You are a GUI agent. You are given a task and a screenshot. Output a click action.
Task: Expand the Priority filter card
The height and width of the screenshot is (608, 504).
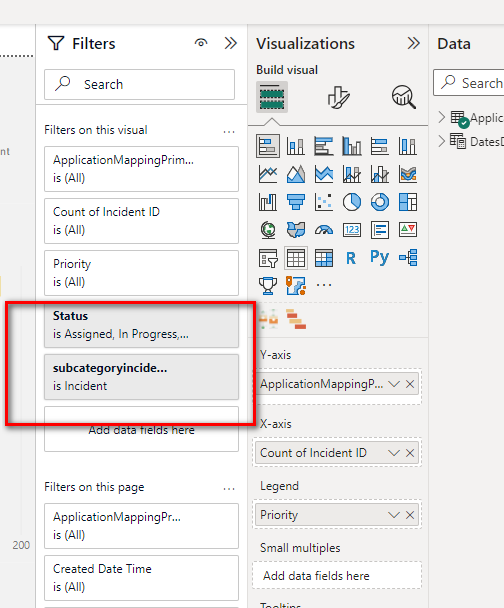click(x=142, y=273)
